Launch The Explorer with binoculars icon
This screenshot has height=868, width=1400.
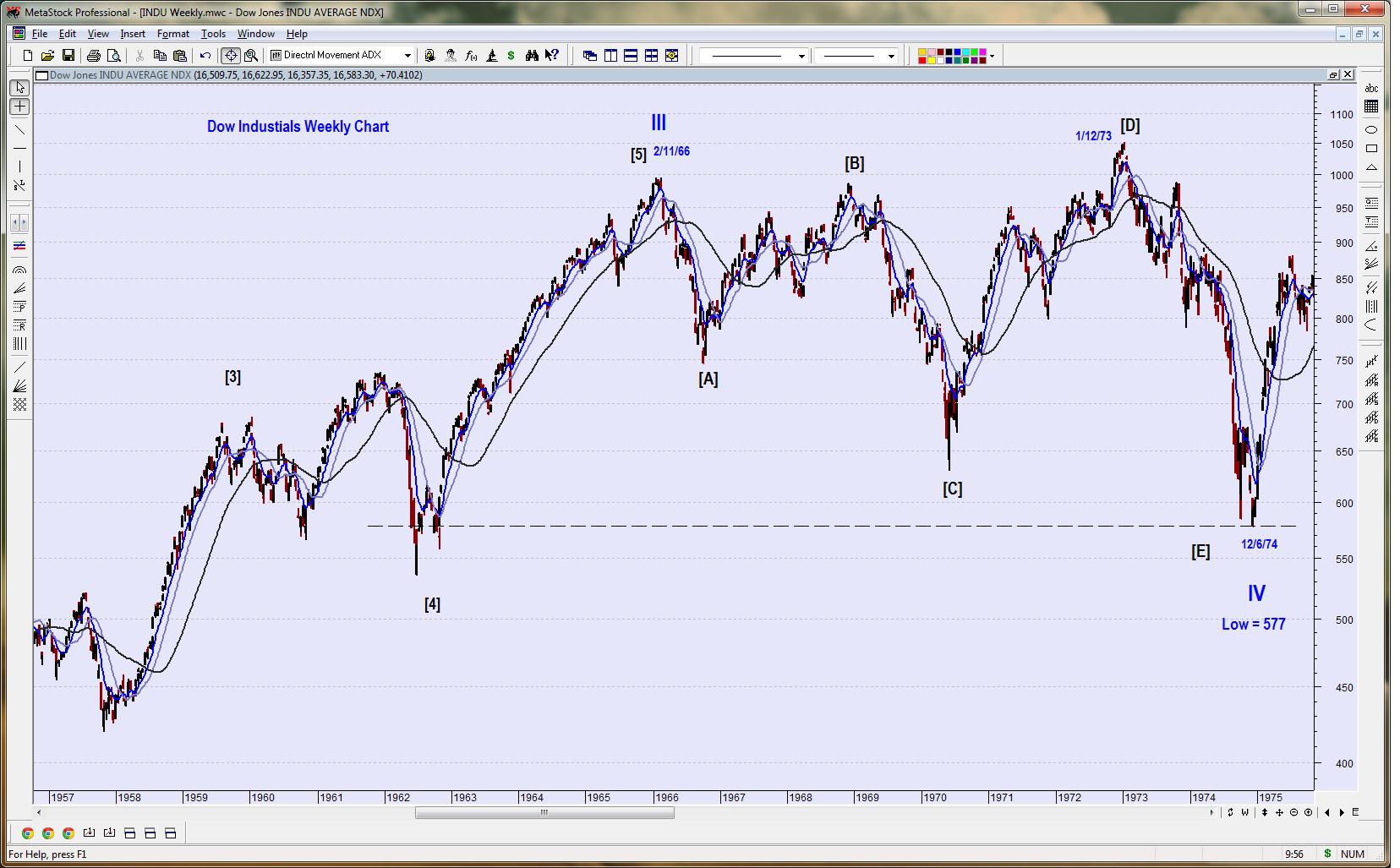click(533, 55)
